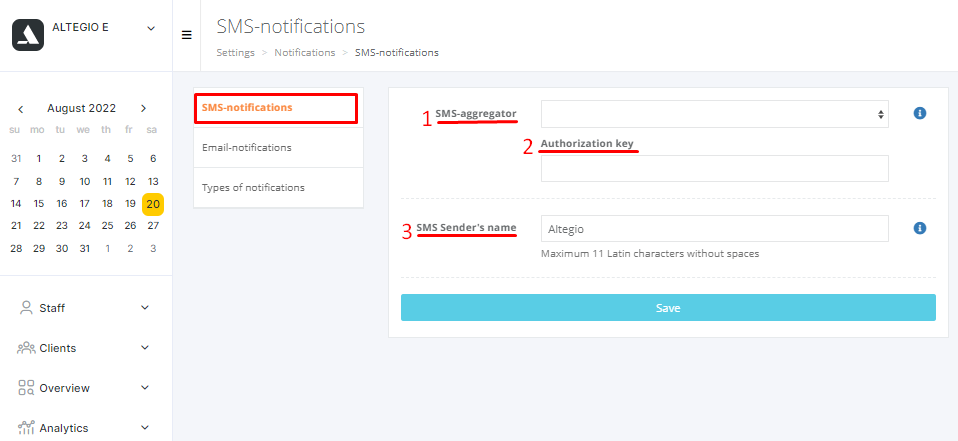The image size is (958, 441).
Task: Click info icon beside SMS Sender's name
Action: pos(920,229)
